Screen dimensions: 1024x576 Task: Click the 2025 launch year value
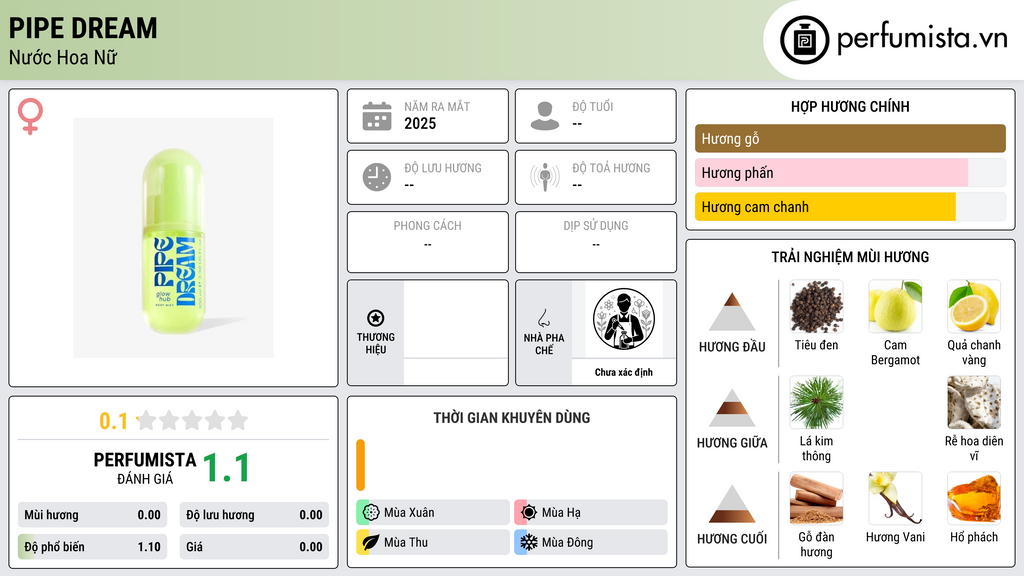point(420,123)
